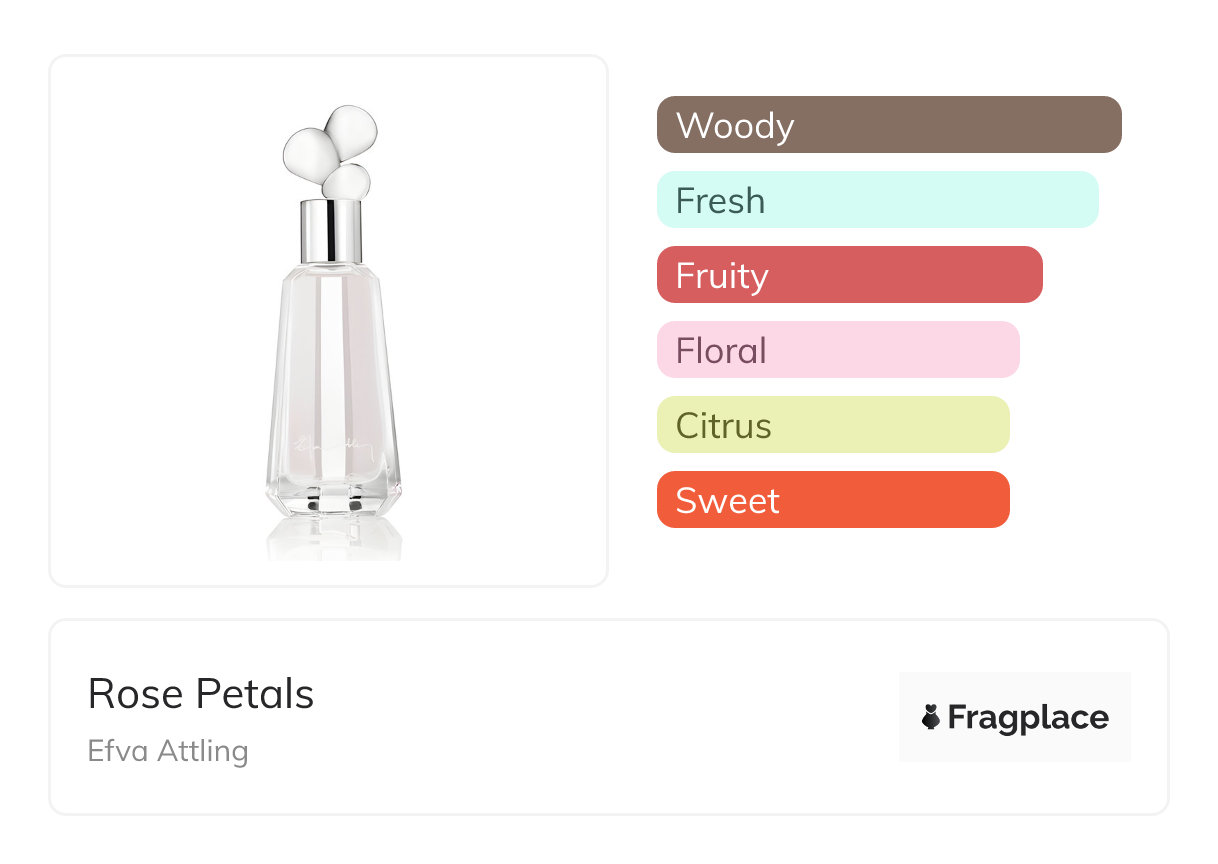The image size is (1218, 864).
Task: Click the silver collar of the bottle
Action: 331,230
